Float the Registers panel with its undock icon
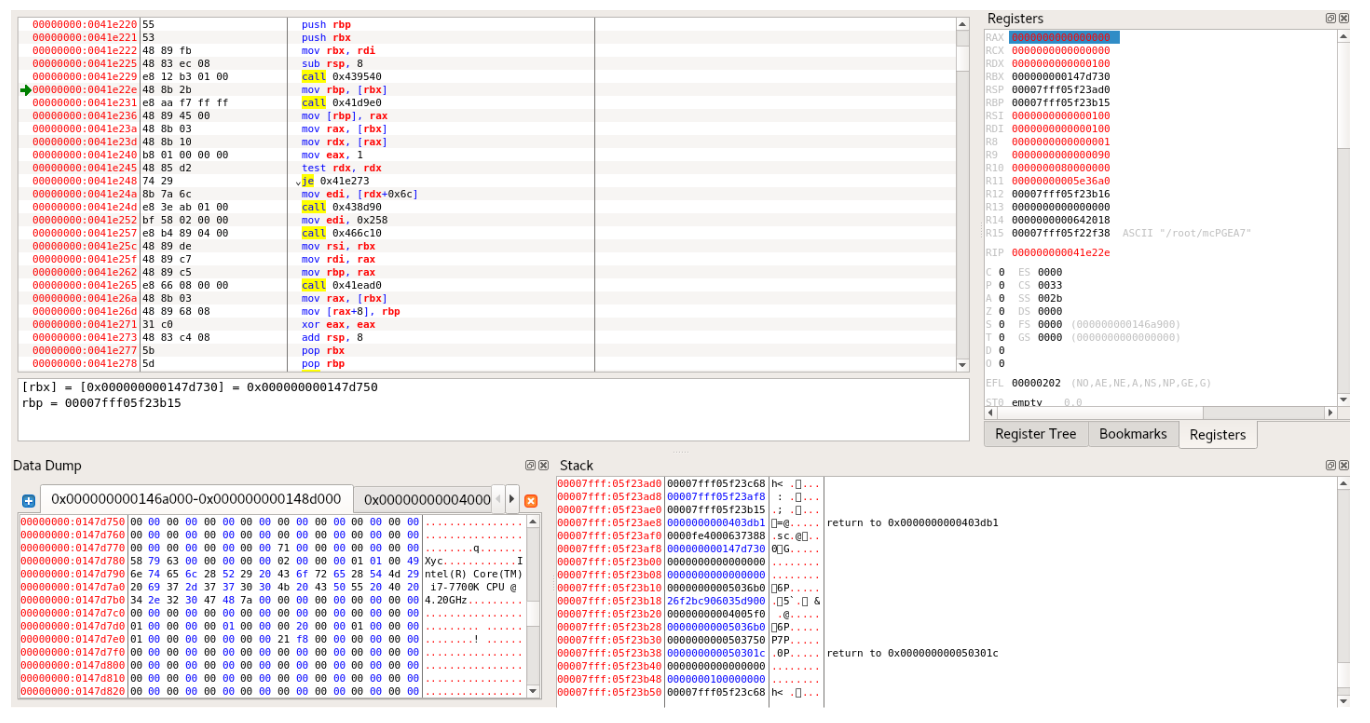Screen dimensions: 1370x723 (x=1330, y=18)
